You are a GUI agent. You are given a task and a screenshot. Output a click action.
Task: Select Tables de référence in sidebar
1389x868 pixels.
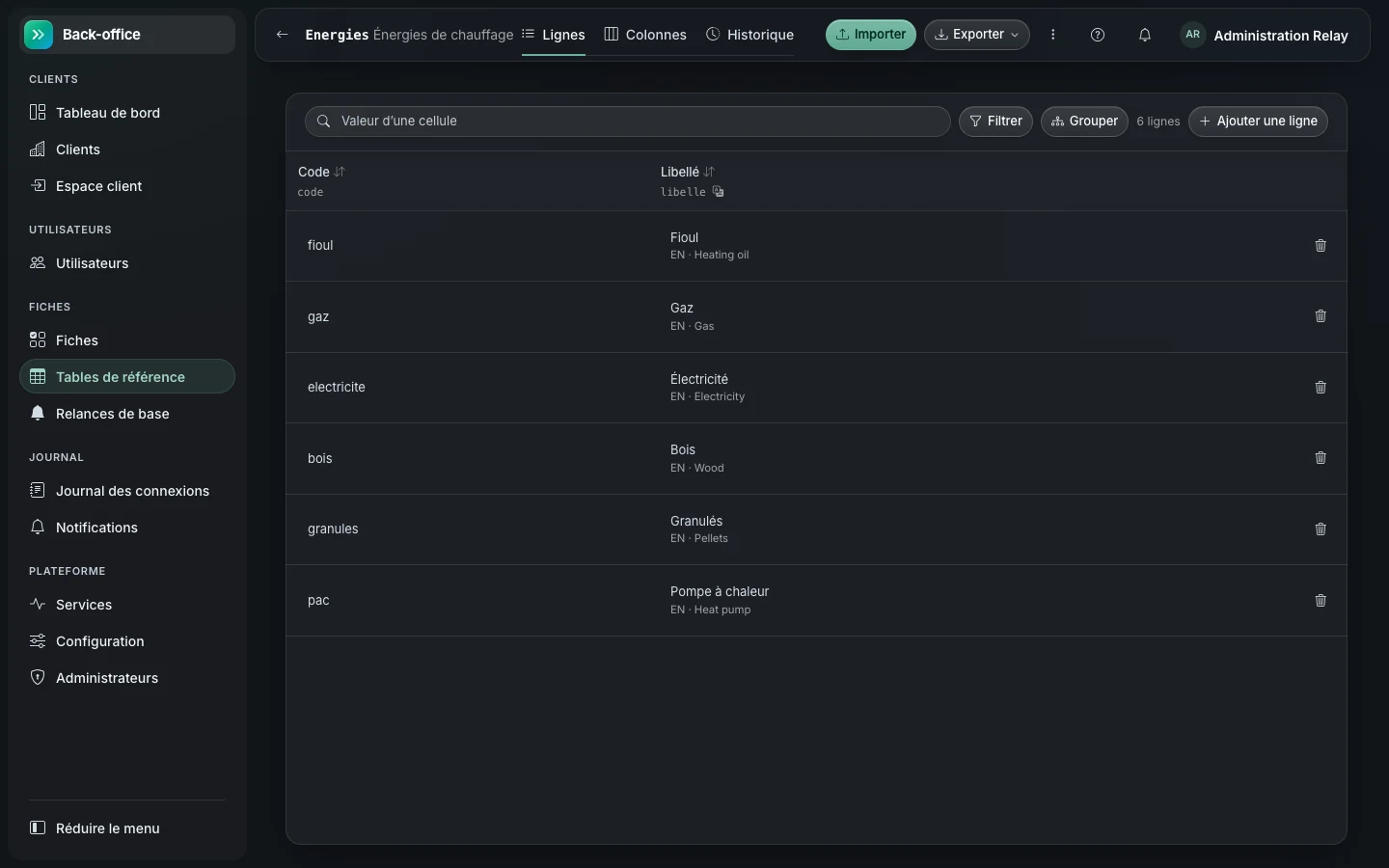point(127,377)
